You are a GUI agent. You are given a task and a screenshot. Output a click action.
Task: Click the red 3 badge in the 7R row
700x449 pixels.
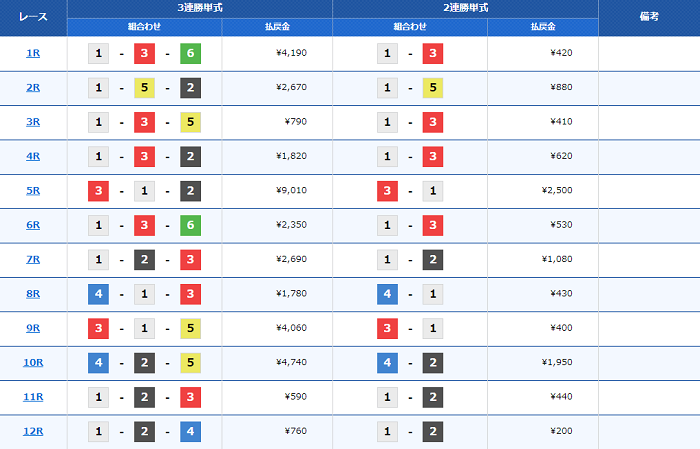[190, 260]
